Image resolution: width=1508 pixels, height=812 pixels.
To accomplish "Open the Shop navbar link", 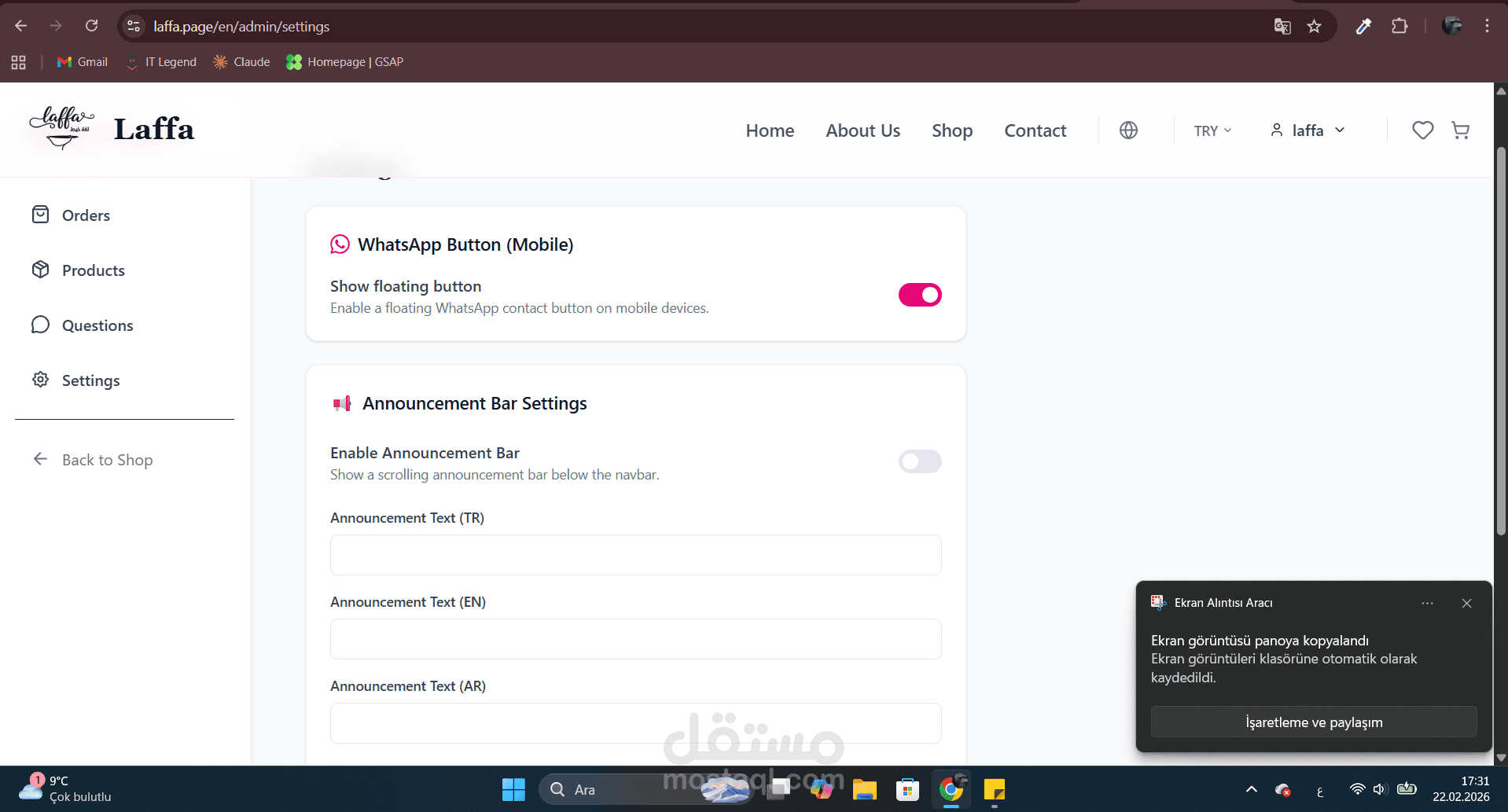I will click(x=952, y=130).
